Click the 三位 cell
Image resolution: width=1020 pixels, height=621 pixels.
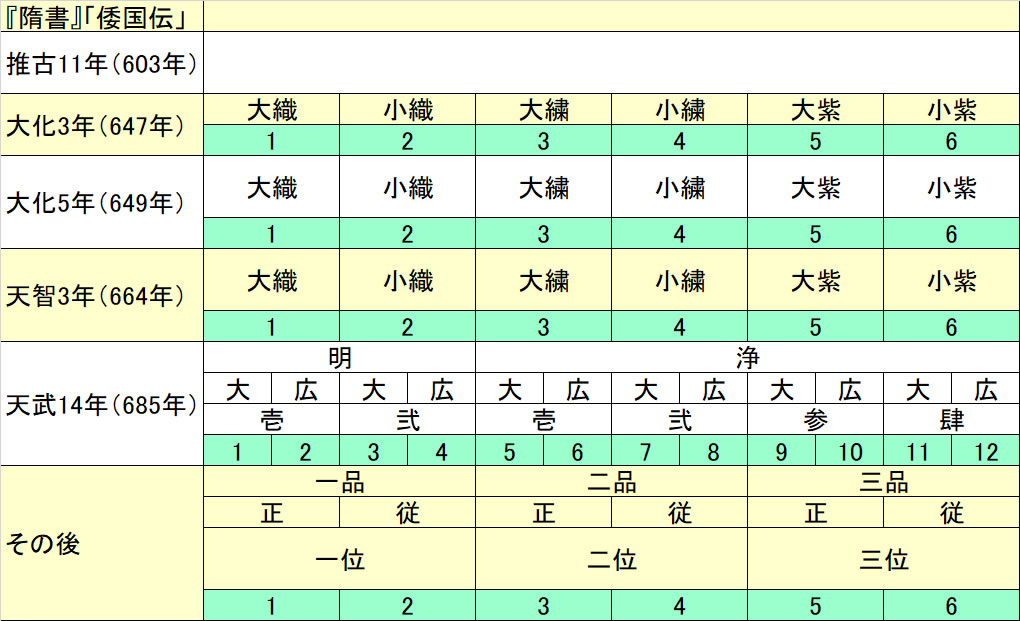(x=883, y=559)
